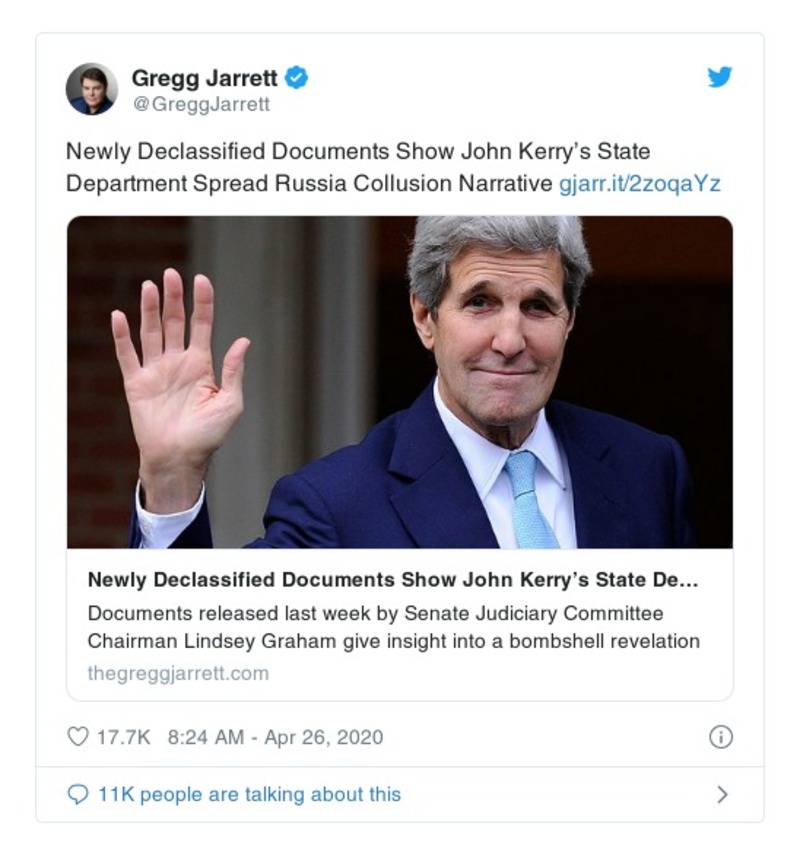Open the Gregg Jarrett display name
The image size is (800, 858).
coord(206,77)
